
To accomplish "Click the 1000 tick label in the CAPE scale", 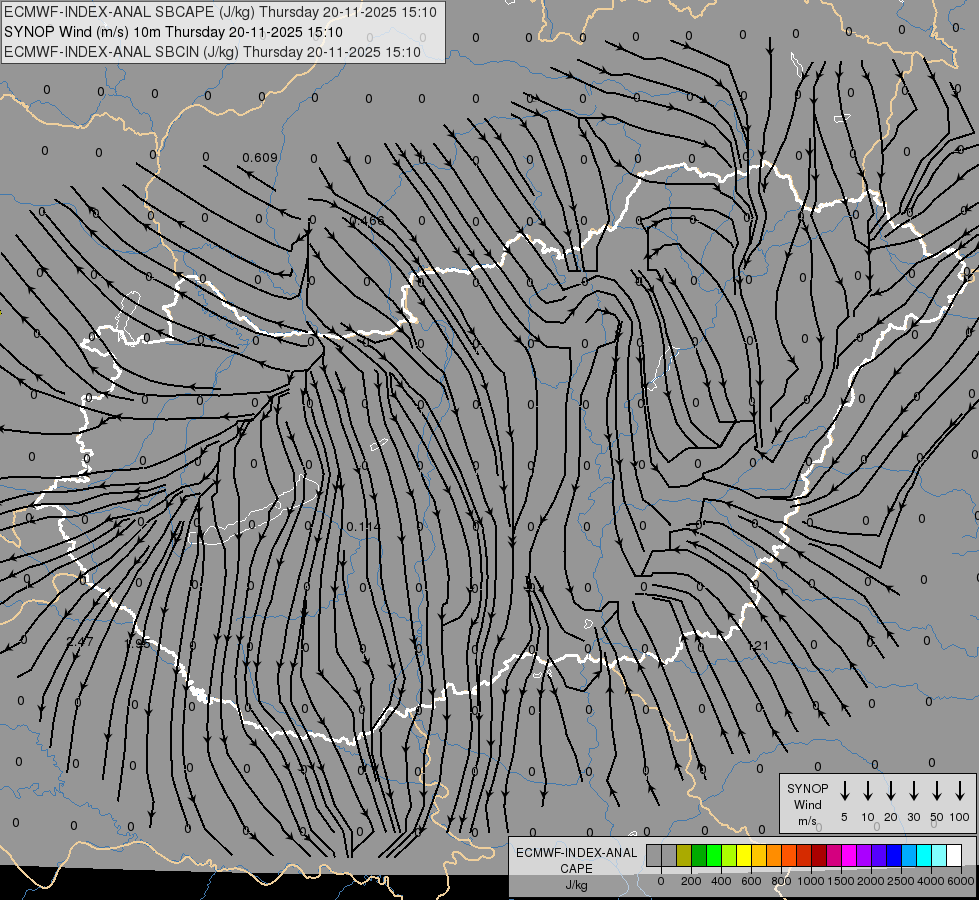I will click(811, 881).
